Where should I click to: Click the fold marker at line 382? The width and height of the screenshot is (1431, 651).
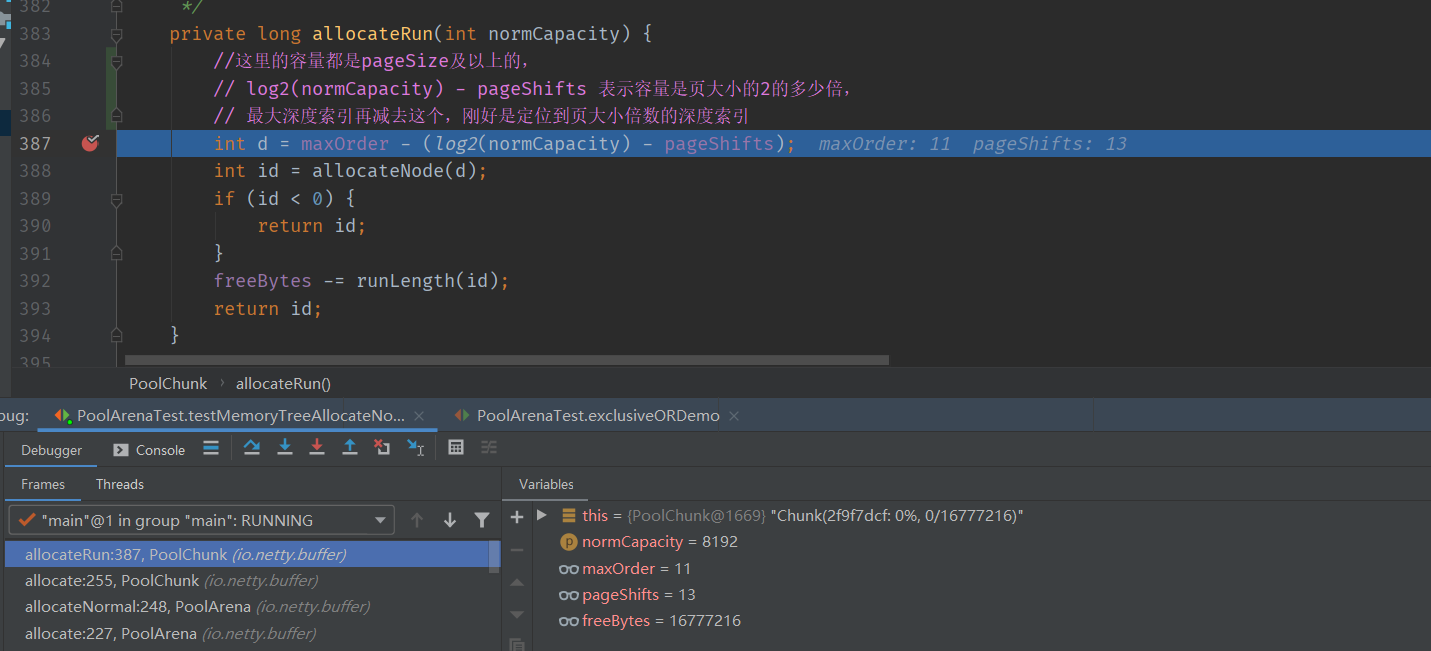point(117,7)
